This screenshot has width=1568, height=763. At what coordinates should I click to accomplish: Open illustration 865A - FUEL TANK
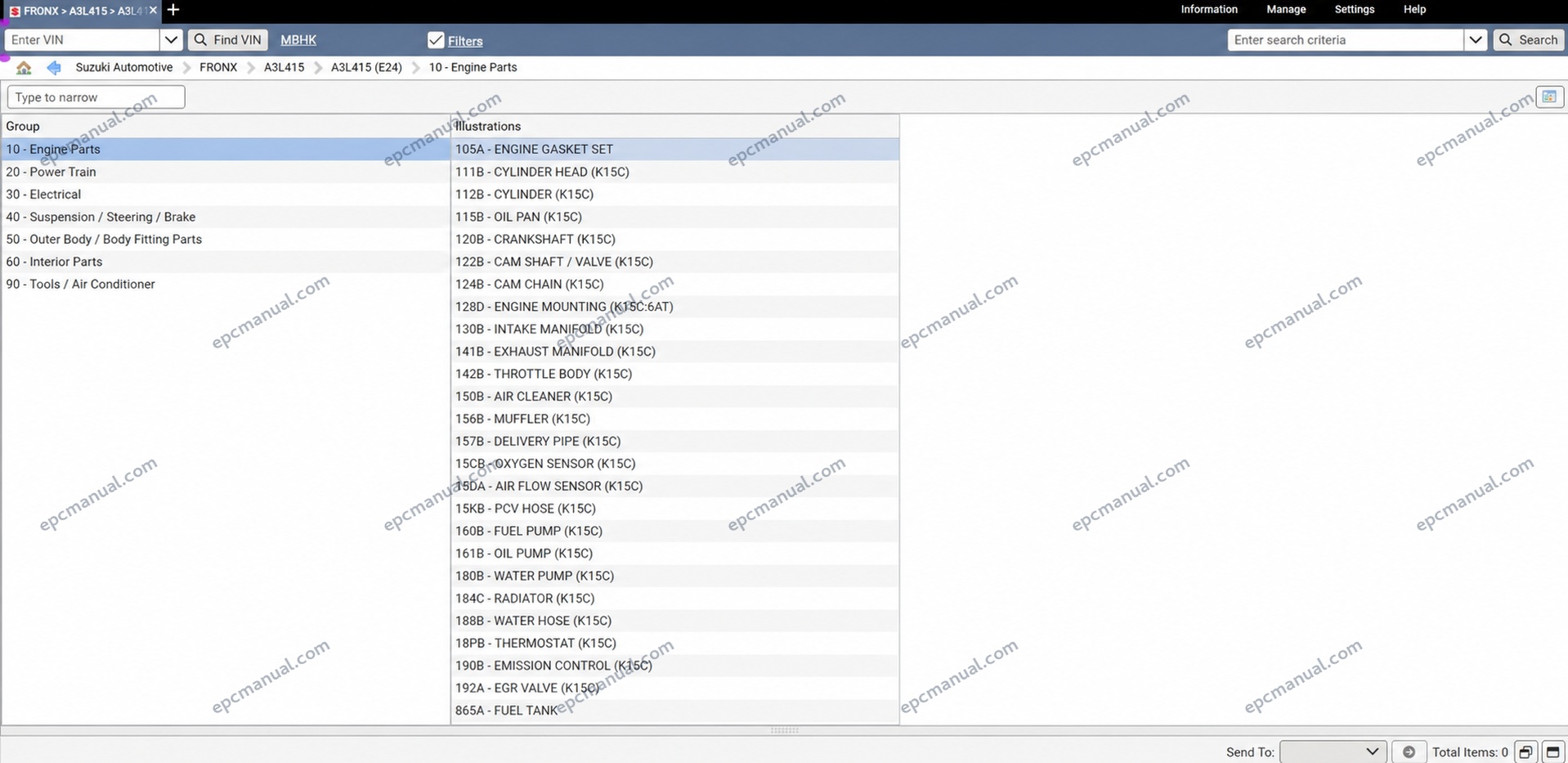[x=675, y=711]
